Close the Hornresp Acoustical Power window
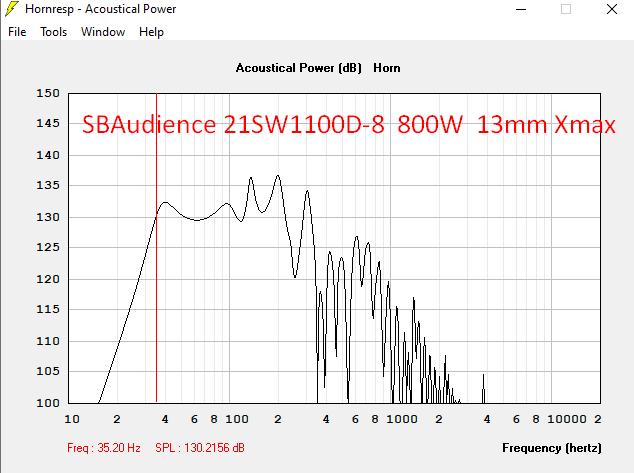Image resolution: width=634 pixels, height=473 pixels. (x=612, y=9)
